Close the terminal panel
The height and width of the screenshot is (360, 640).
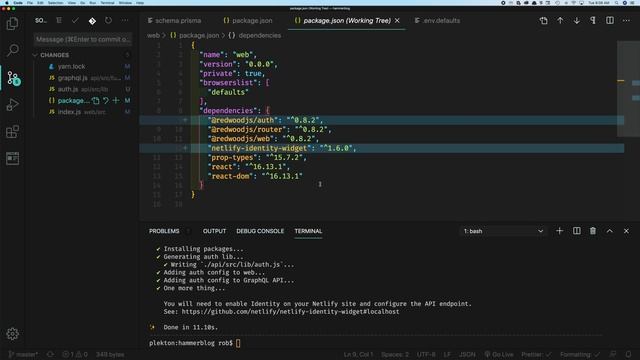point(626,231)
